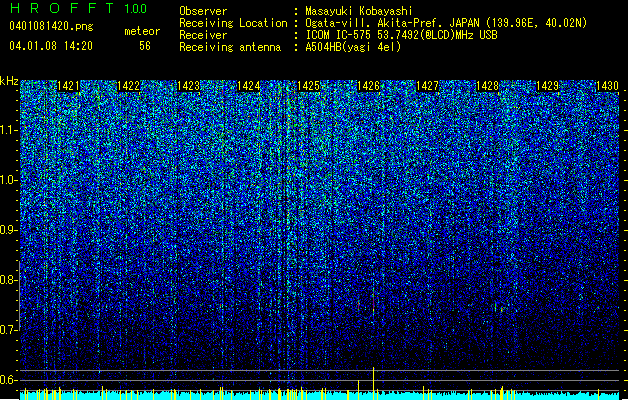Click the 1428 time marker
The height and width of the screenshot is (400, 629).
(487, 86)
